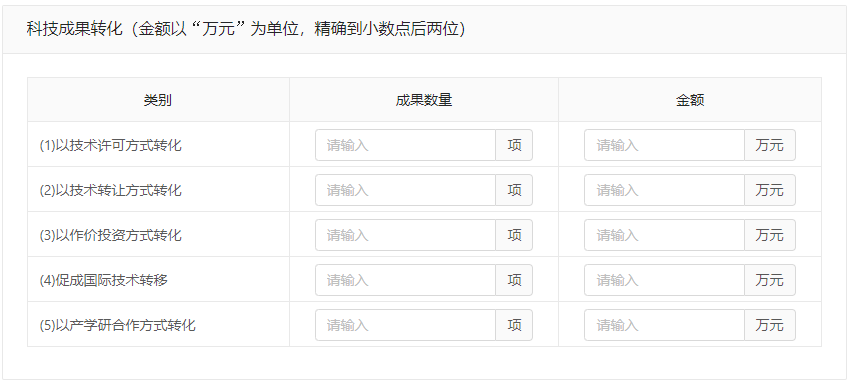Focus the 成果数量 input for 以技术转让方式转化
This screenshot has height=383, width=849.
point(406,190)
